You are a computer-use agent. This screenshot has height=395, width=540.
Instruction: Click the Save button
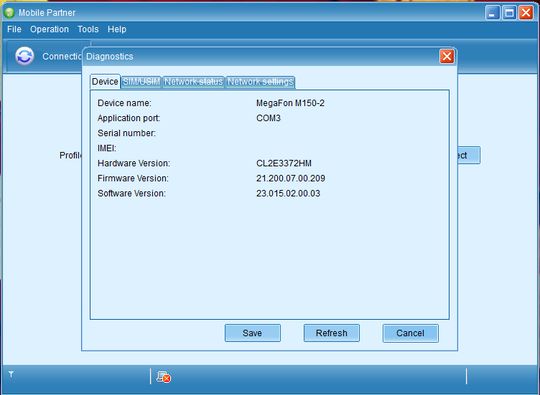[252, 333]
